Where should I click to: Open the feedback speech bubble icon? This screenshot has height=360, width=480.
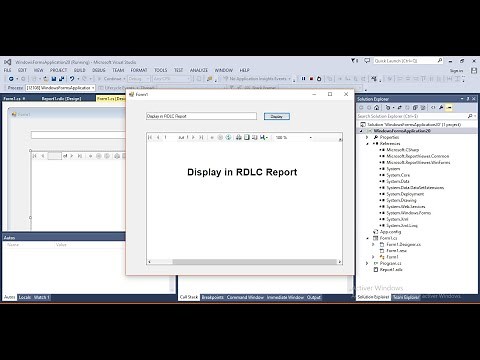pyautogui.click(x=367, y=61)
